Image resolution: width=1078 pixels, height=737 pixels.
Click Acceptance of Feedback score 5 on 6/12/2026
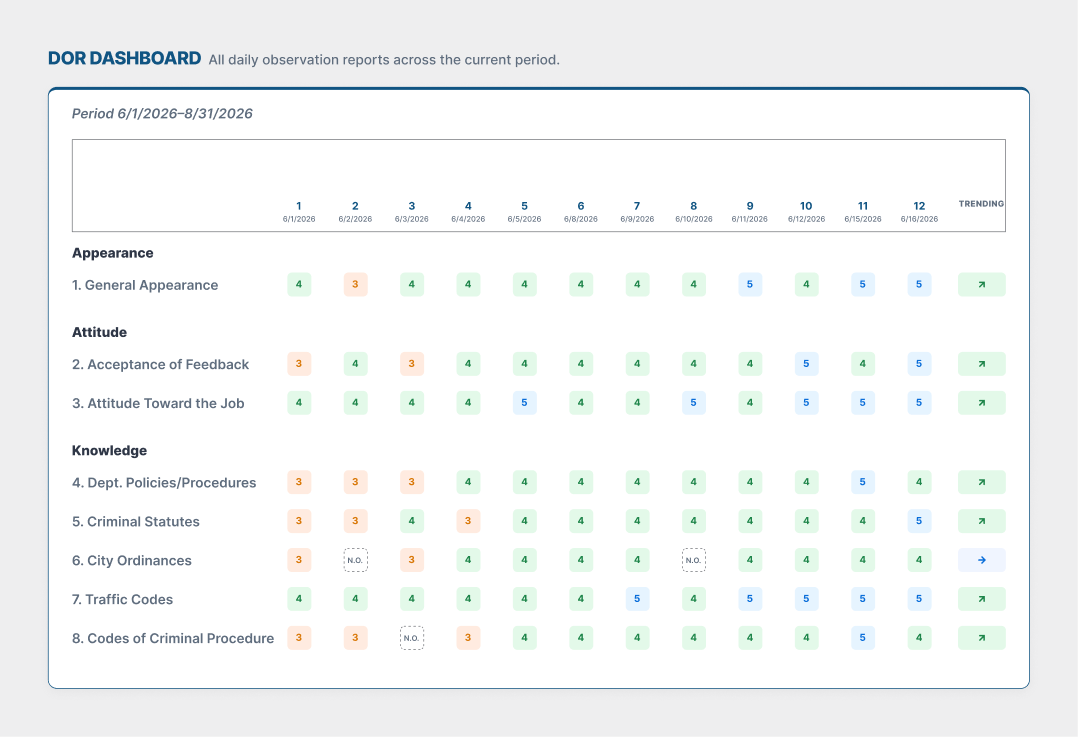coord(806,364)
